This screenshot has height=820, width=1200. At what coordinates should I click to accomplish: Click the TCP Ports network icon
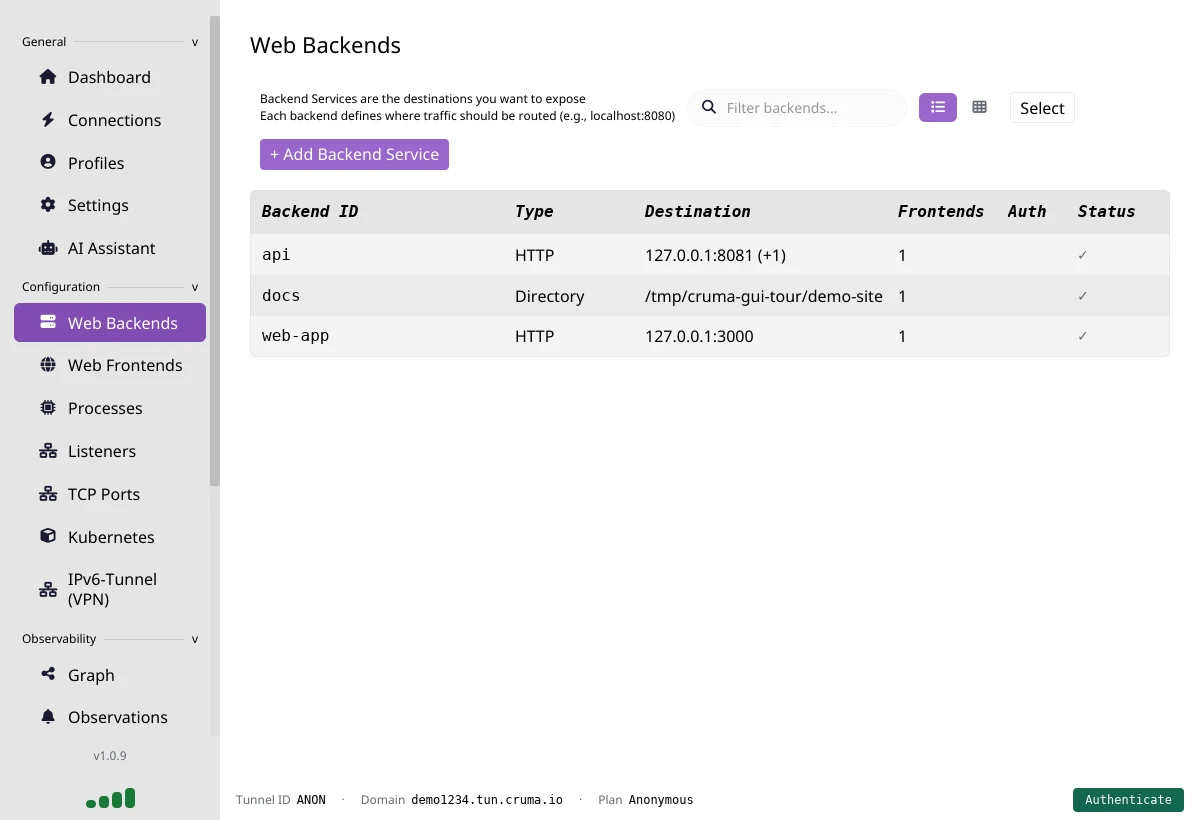[48, 494]
